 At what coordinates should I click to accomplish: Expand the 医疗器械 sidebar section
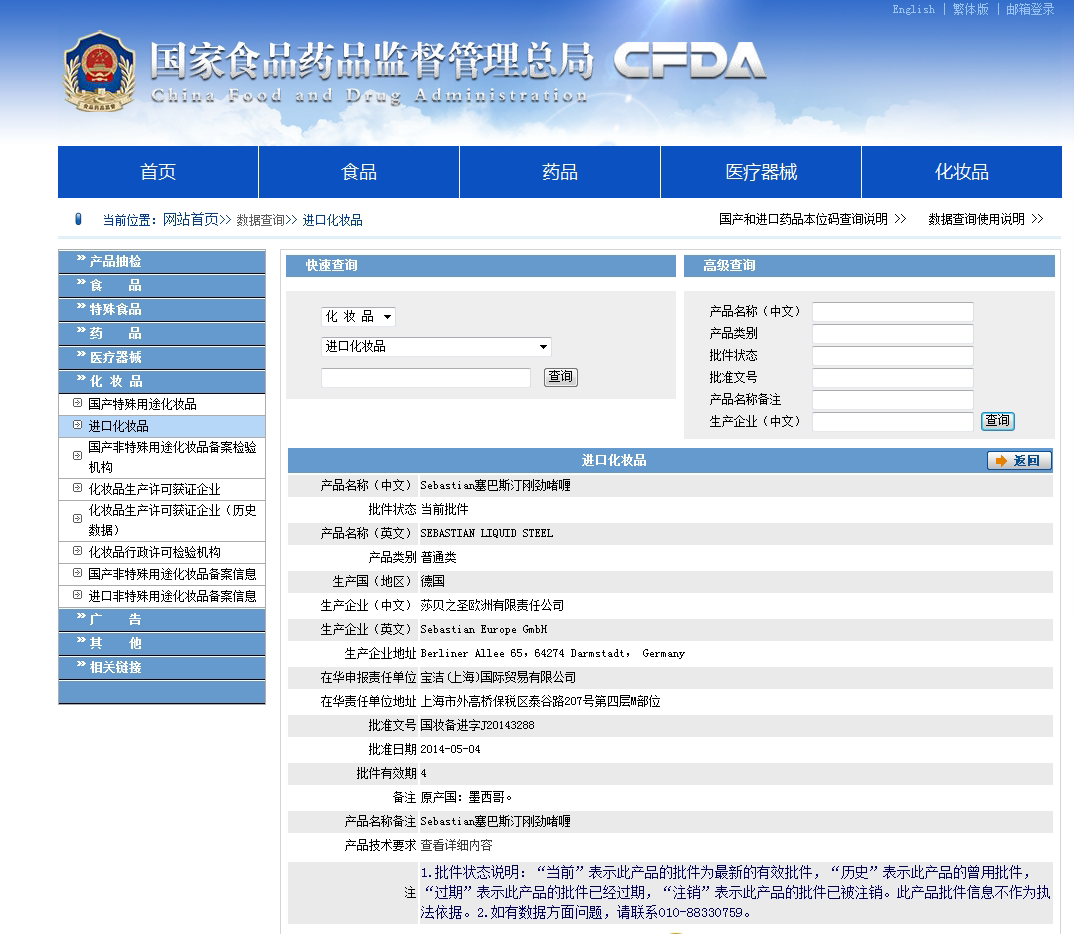(x=162, y=357)
